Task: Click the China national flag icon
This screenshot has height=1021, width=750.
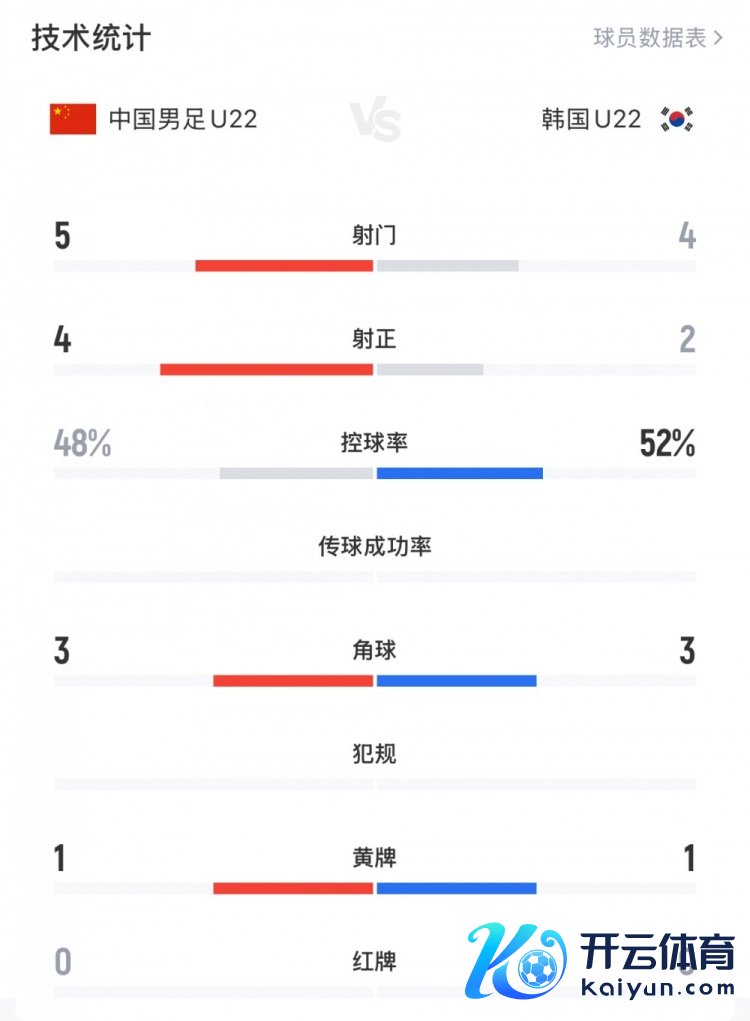Action: (x=73, y=119)
